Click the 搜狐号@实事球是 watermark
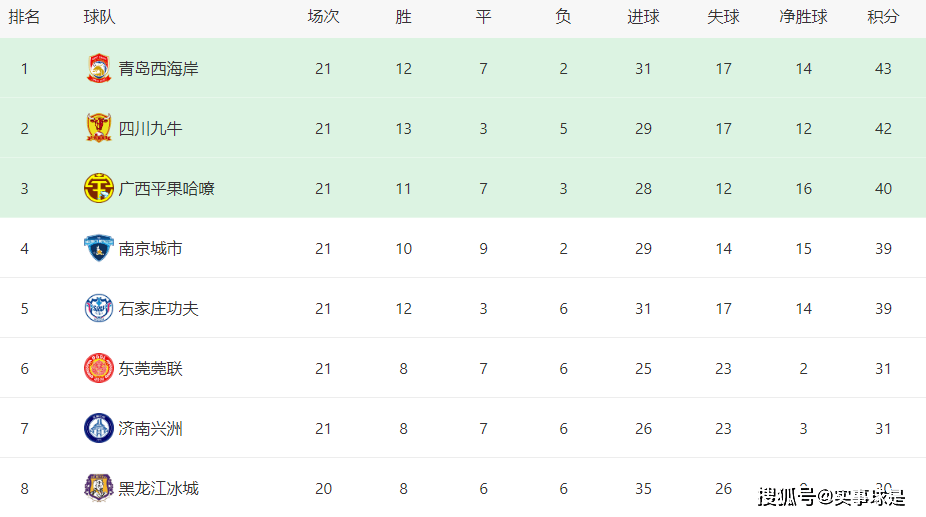 (832, 498)
